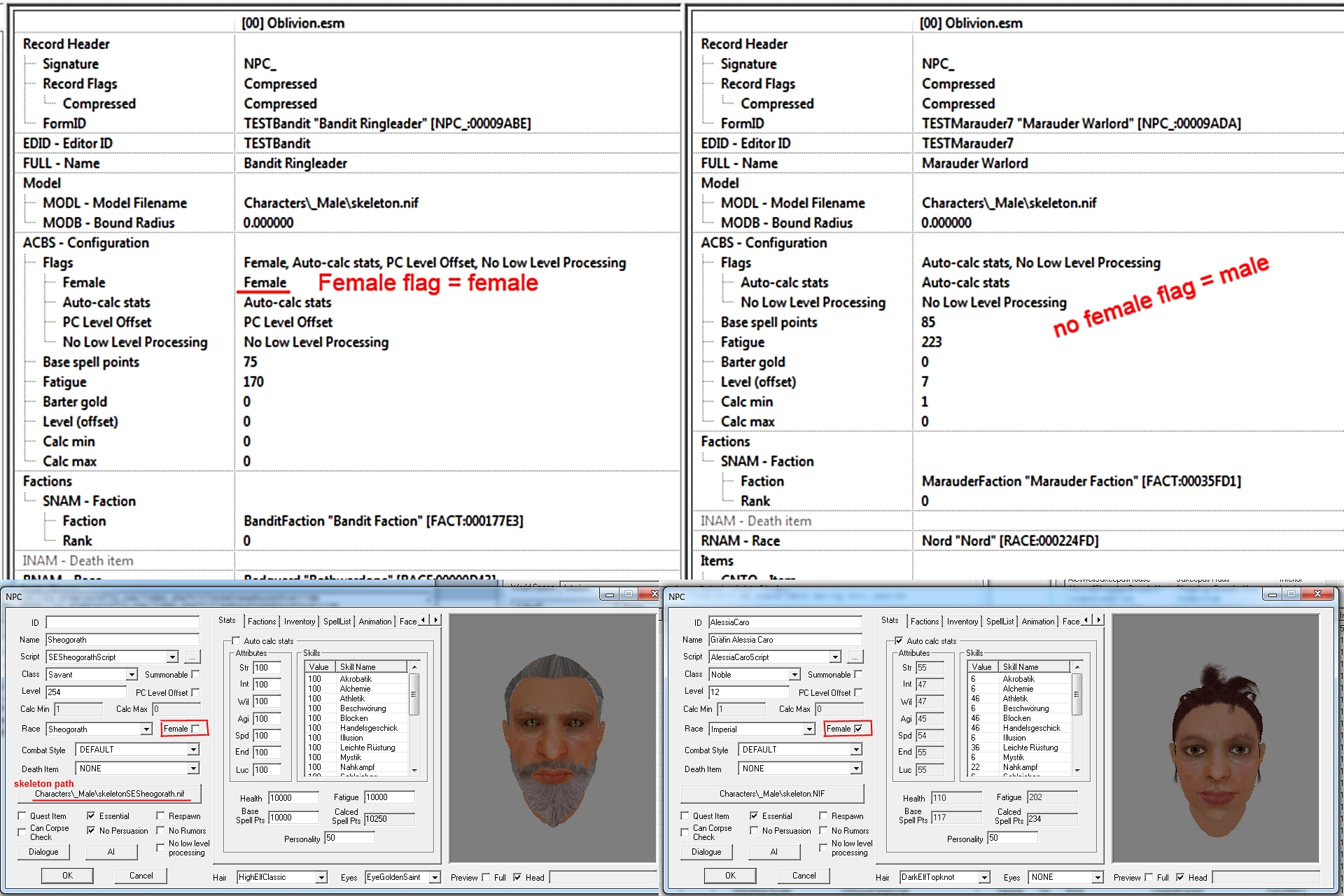Click Sheogorath head preview image
The image size is (1344, 896).
click(x=553, y=738)
